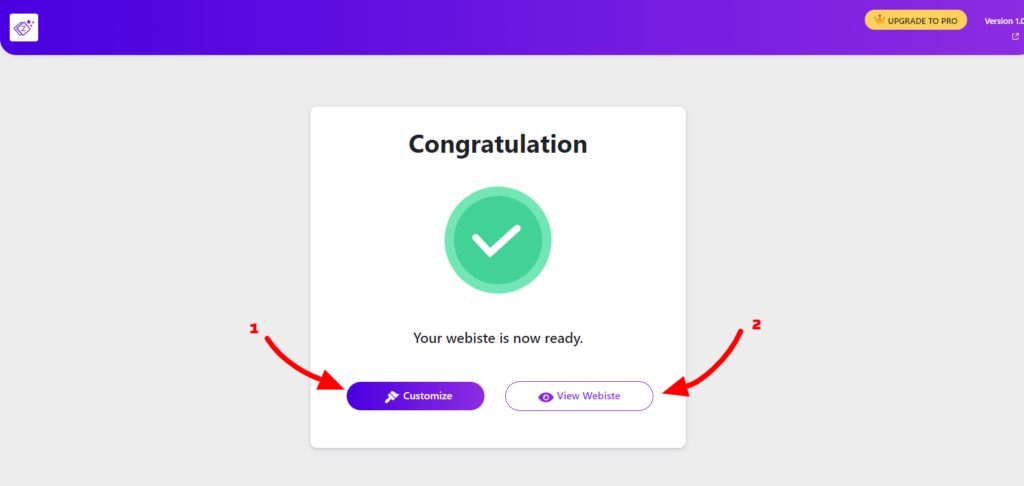Click the eye icon on View Webiste
The image size is (1024, 486).
pyautogui.click(x=545, y=397)
